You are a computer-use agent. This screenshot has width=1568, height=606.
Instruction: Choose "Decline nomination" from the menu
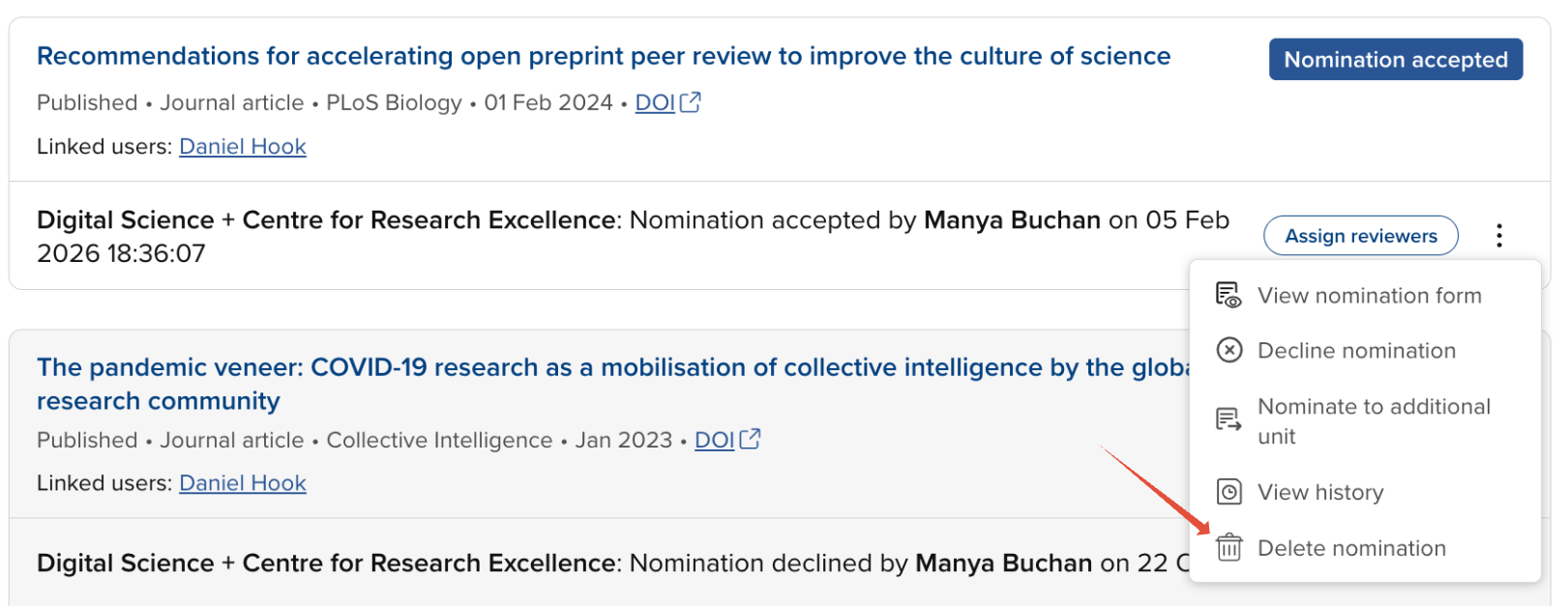point(1356,351)
